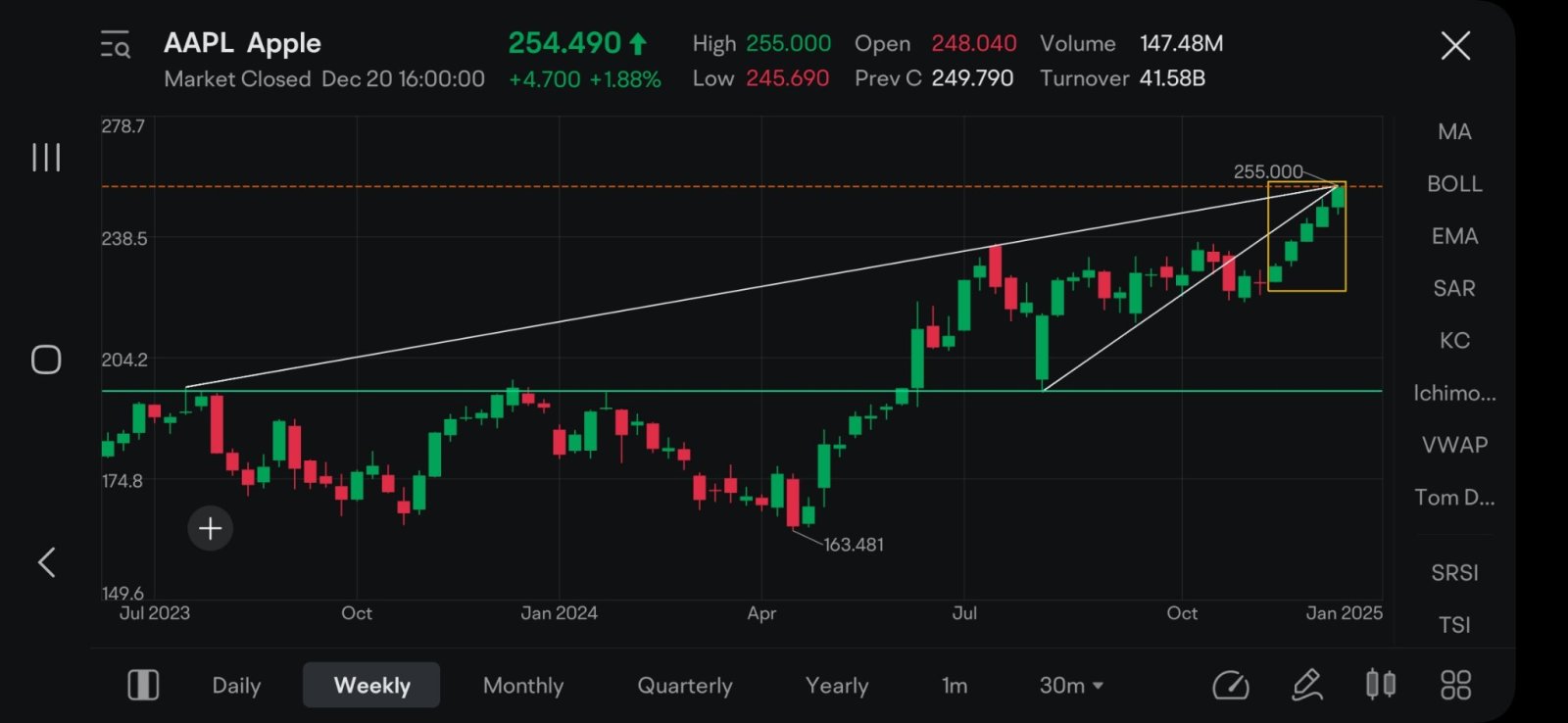Enable the SAR indicator
The width and height of the screenshot is (1568, 723).
tap(1454, 288)
